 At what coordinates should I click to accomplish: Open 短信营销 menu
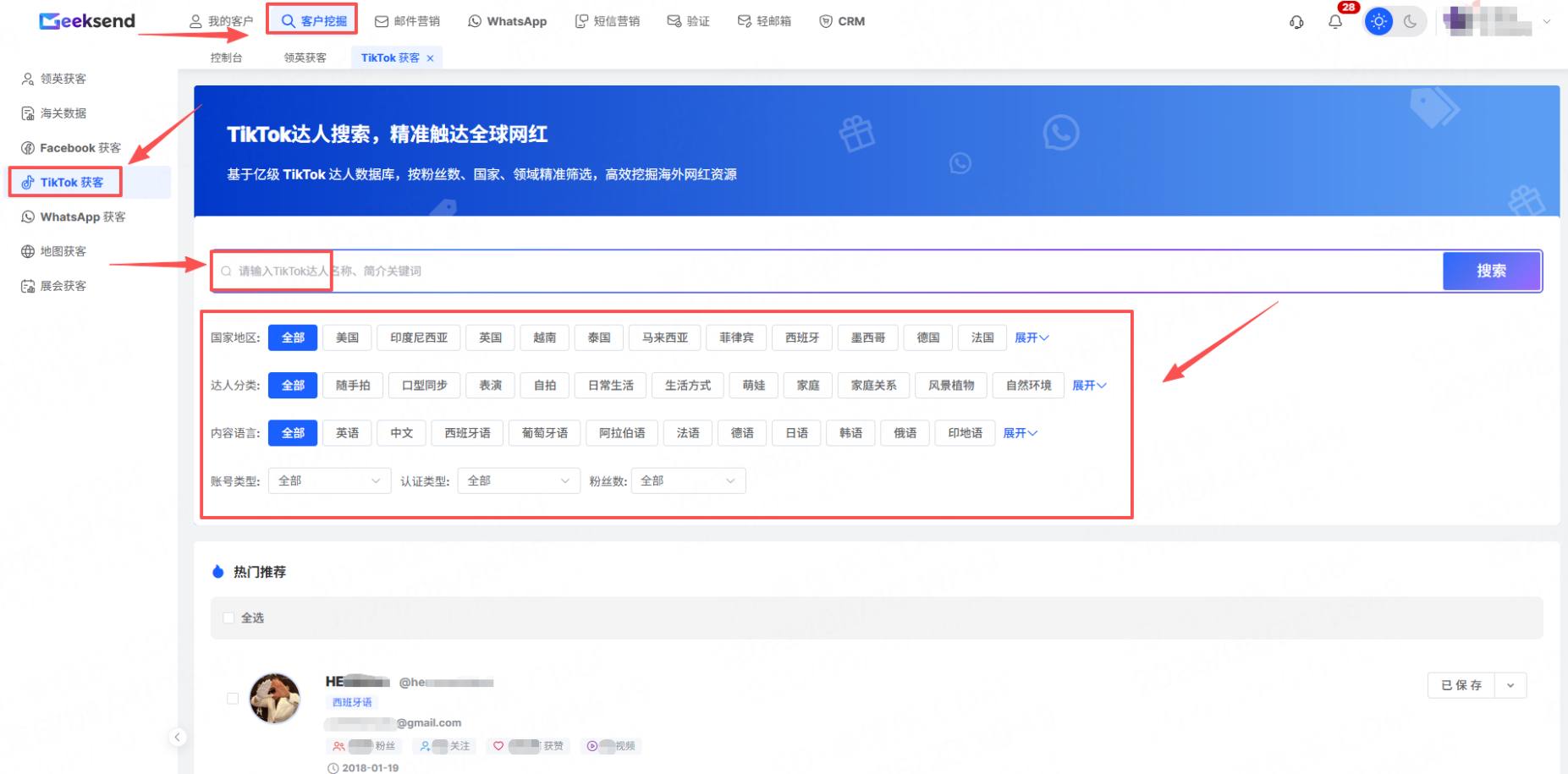[608, 21]
